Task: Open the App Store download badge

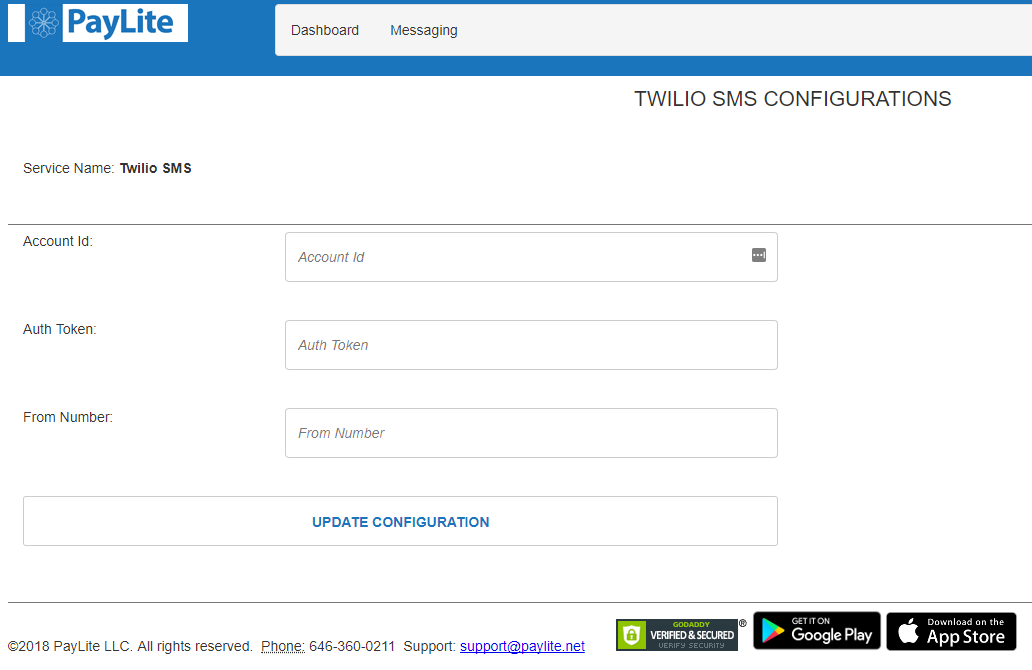Action: [x=951, y=631]
